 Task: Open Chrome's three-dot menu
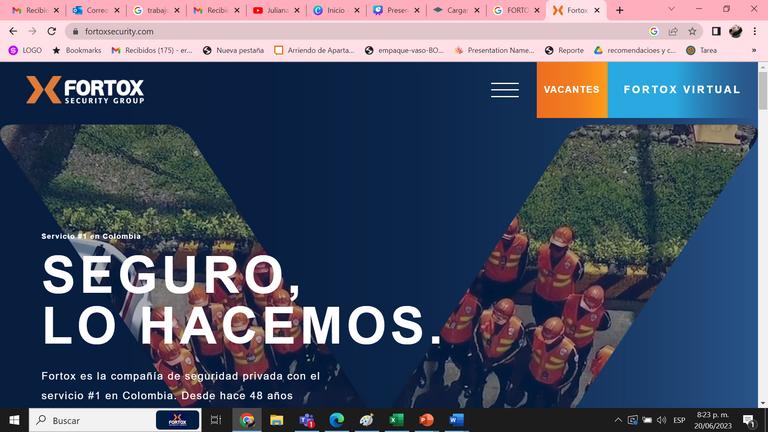pyautogui.click(x=755, y=31)
